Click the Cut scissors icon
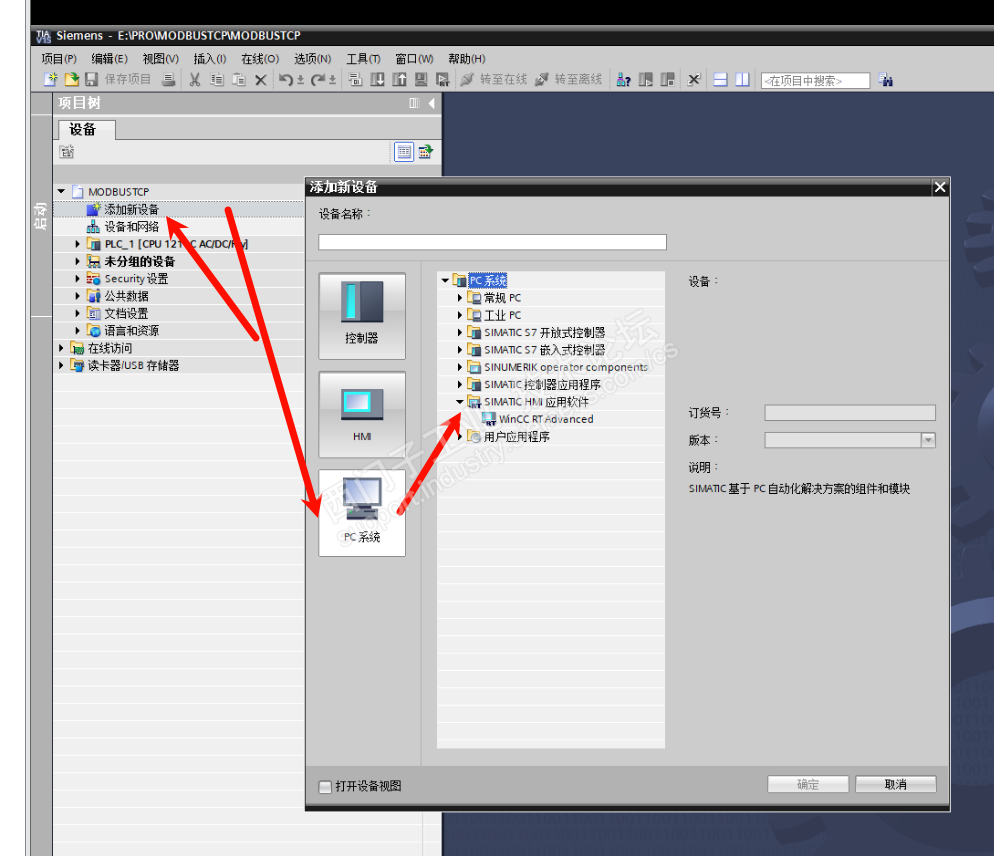The height and width of the screenshot is (856, 994). 195,79
